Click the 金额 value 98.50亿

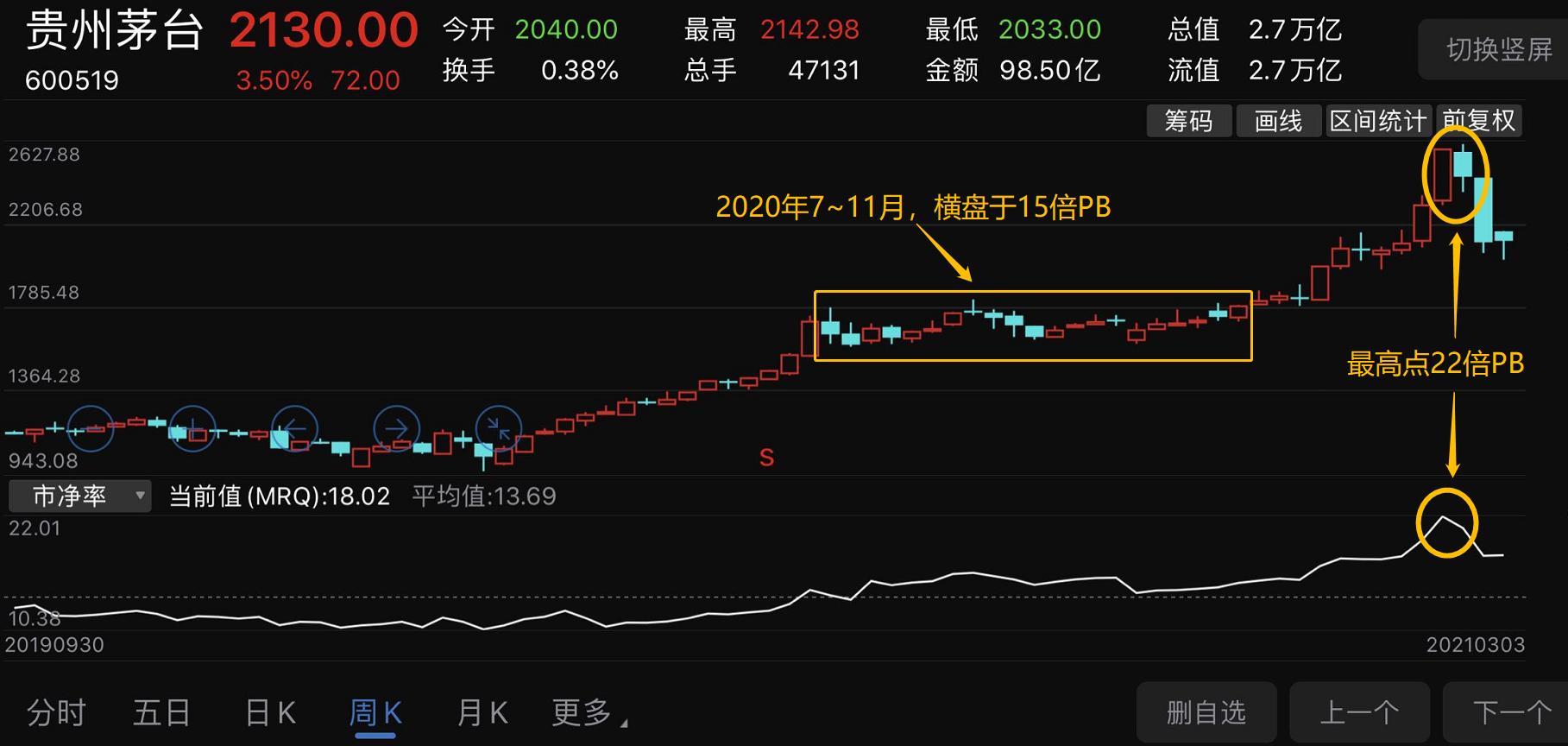[x=1050, y=70]
